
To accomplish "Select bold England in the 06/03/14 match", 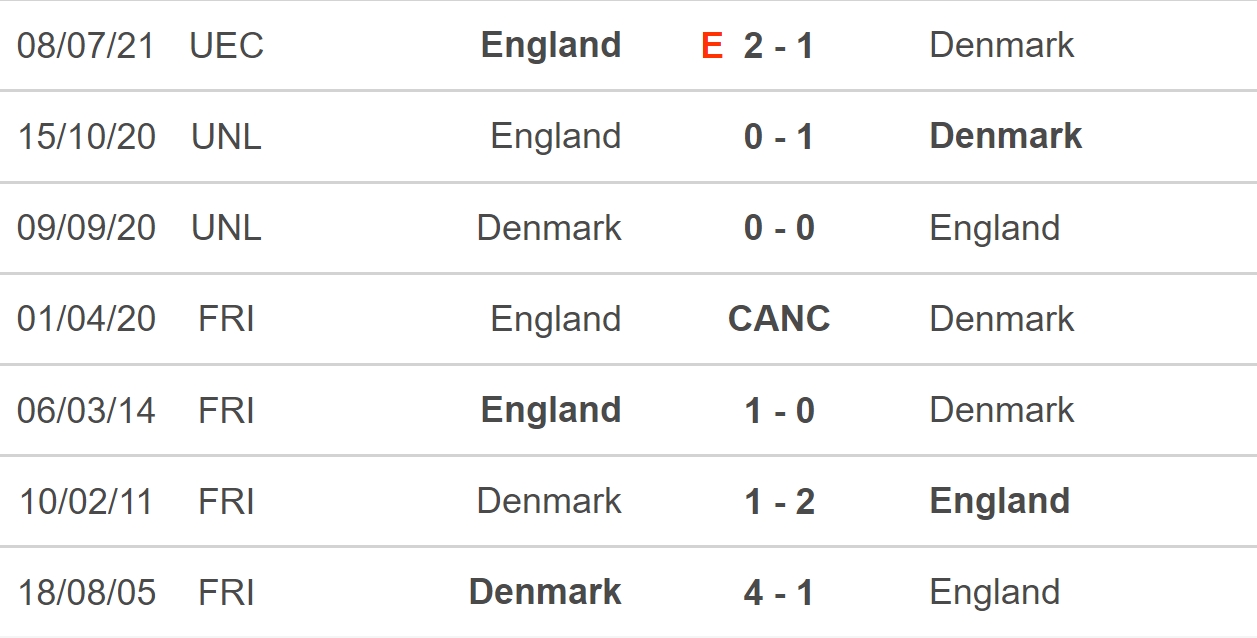I will click(551, 411).
